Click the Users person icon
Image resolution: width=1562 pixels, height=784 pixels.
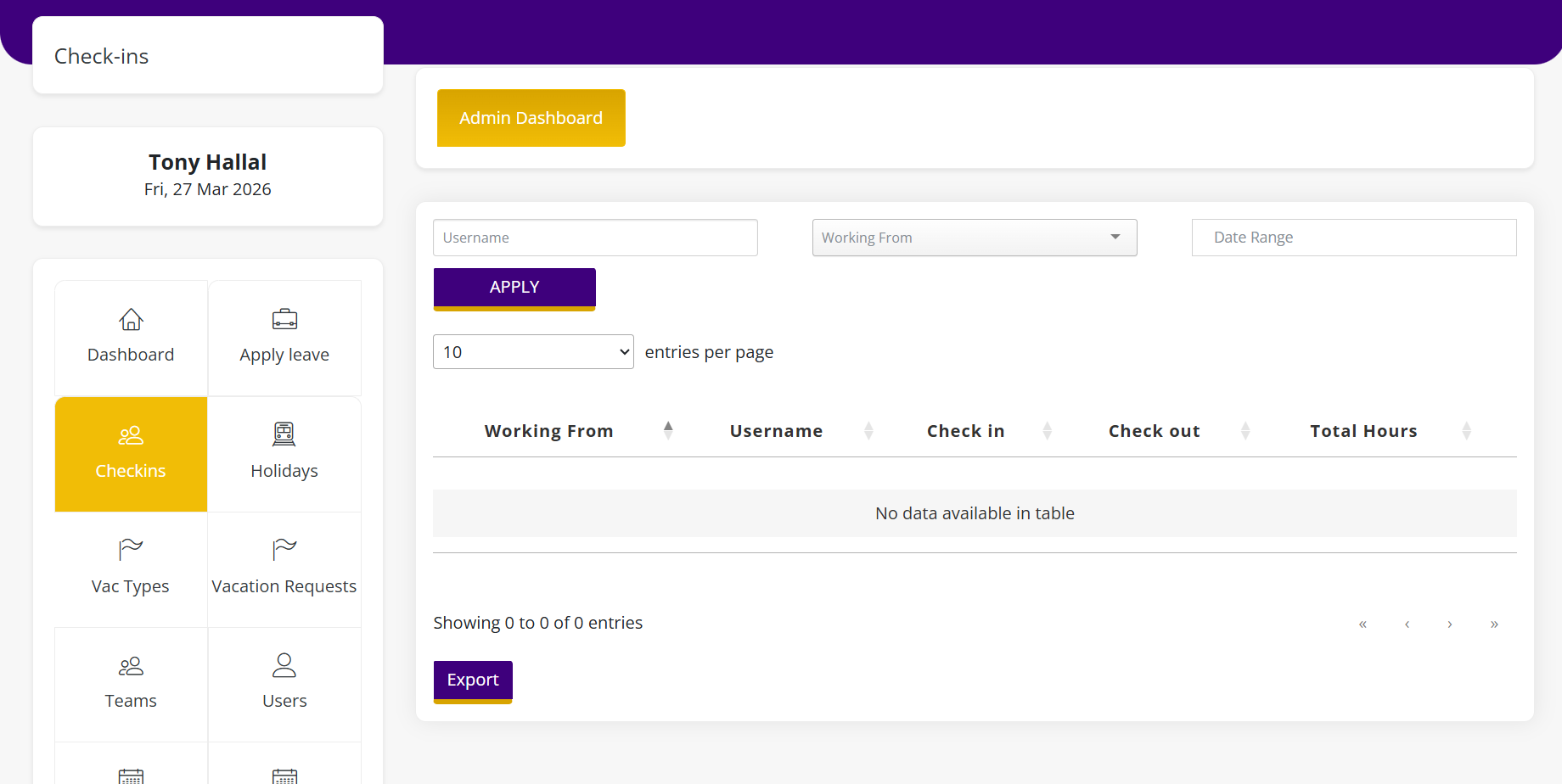coord(284,664)
